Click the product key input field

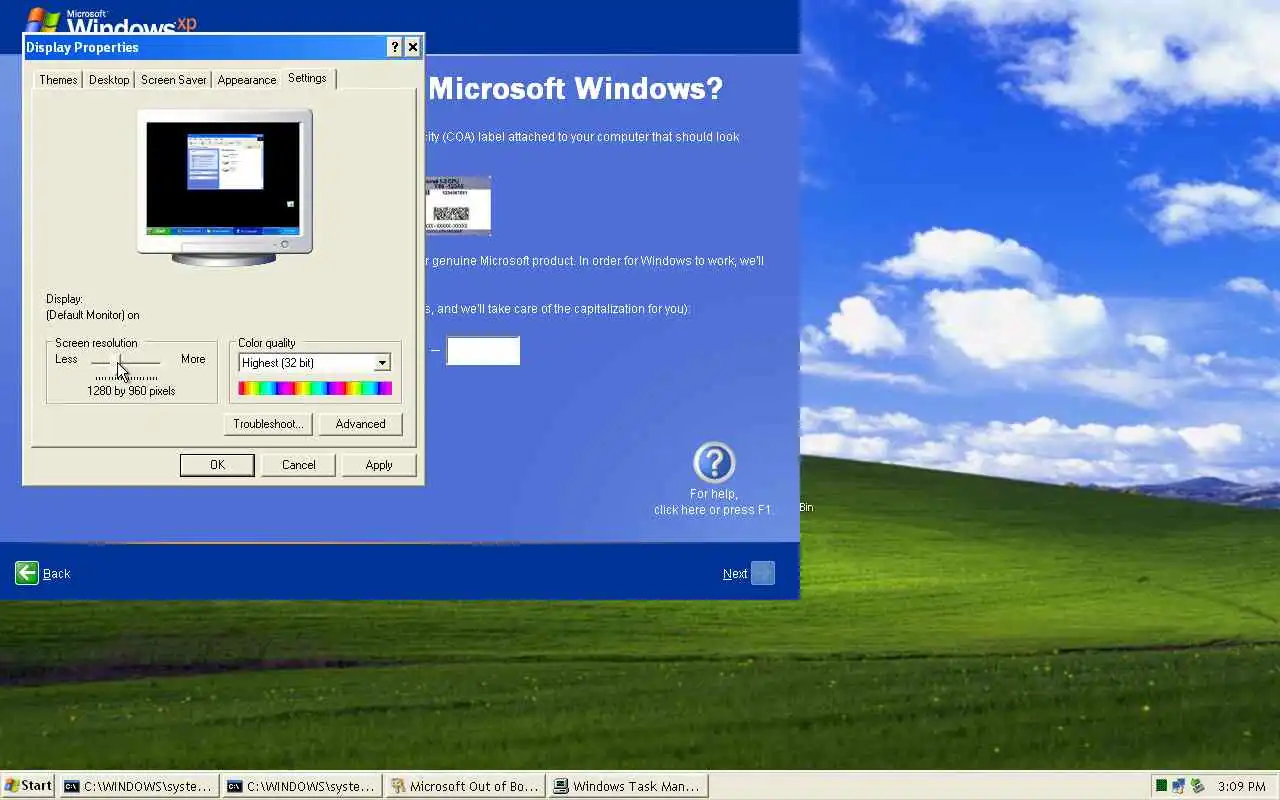(x=483, y=351)
